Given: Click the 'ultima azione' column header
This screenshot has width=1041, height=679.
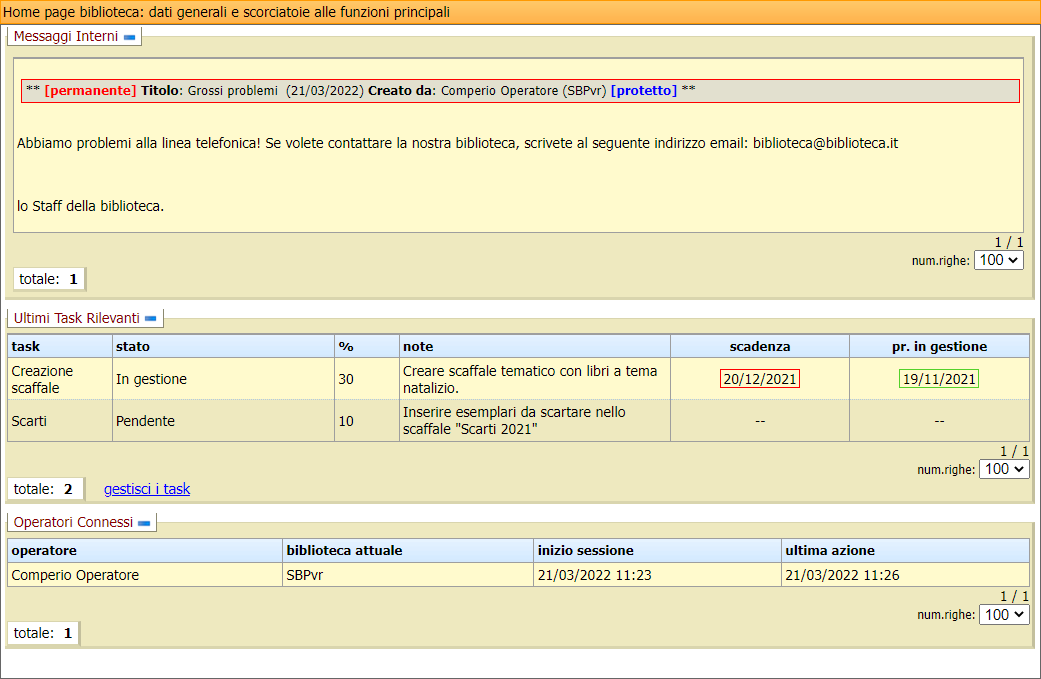Looking at the screenshot, I should point(830,551).
